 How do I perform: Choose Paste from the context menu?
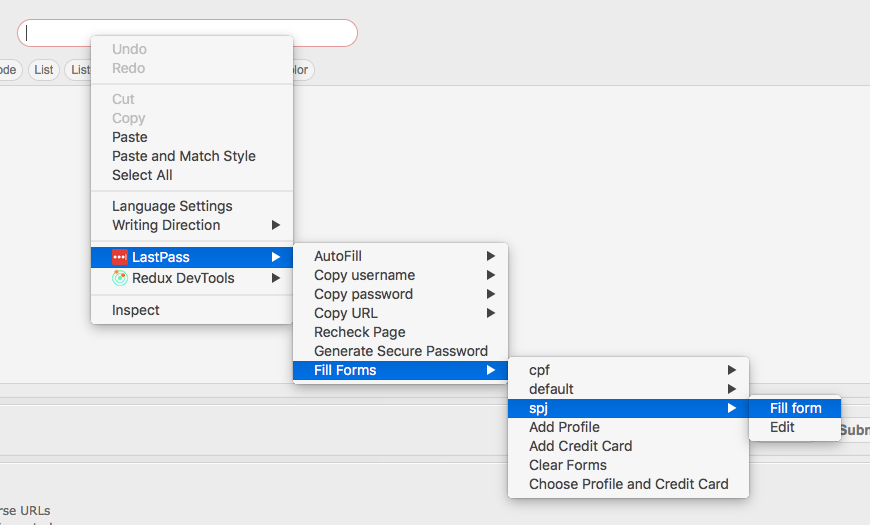tap(192, 137)
